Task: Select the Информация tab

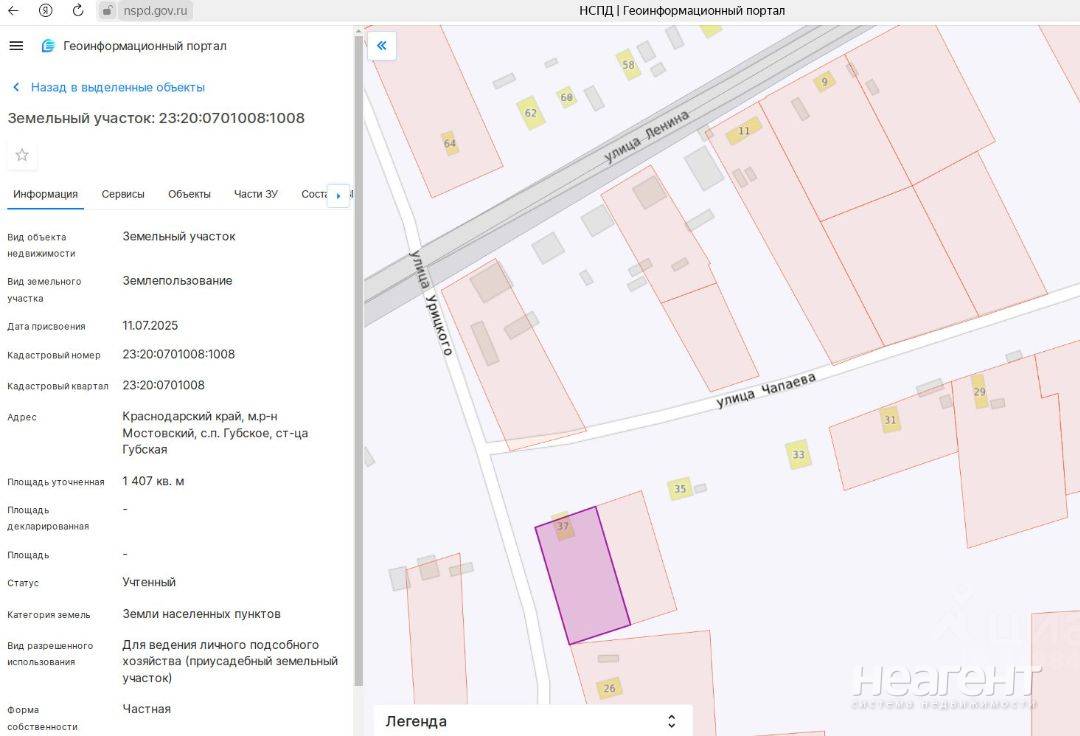Action: [45, 194]
